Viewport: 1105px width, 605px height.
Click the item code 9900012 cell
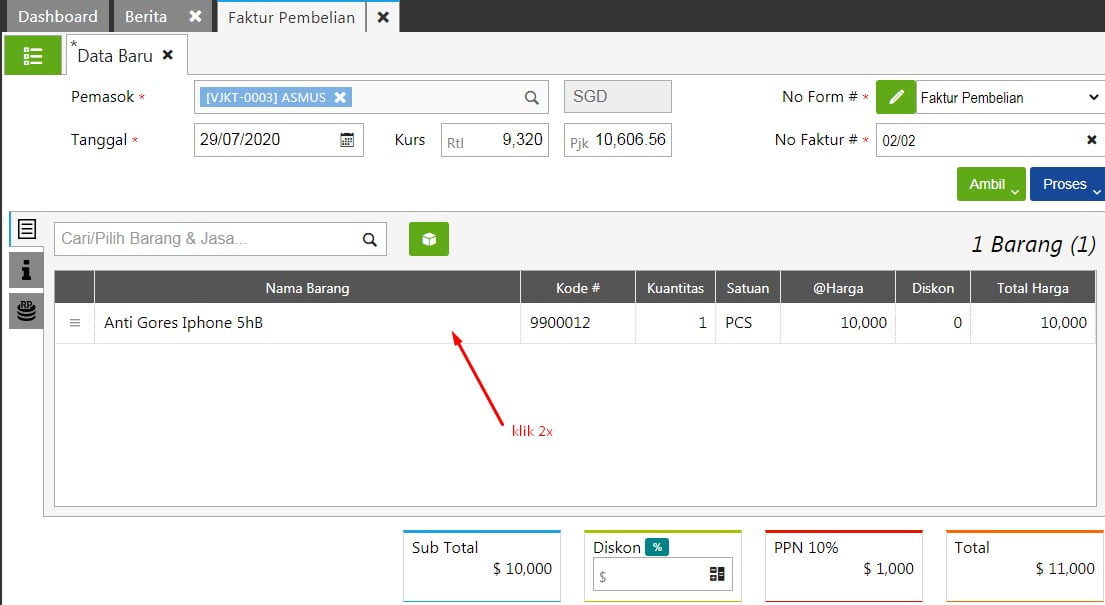coord(578,323)
